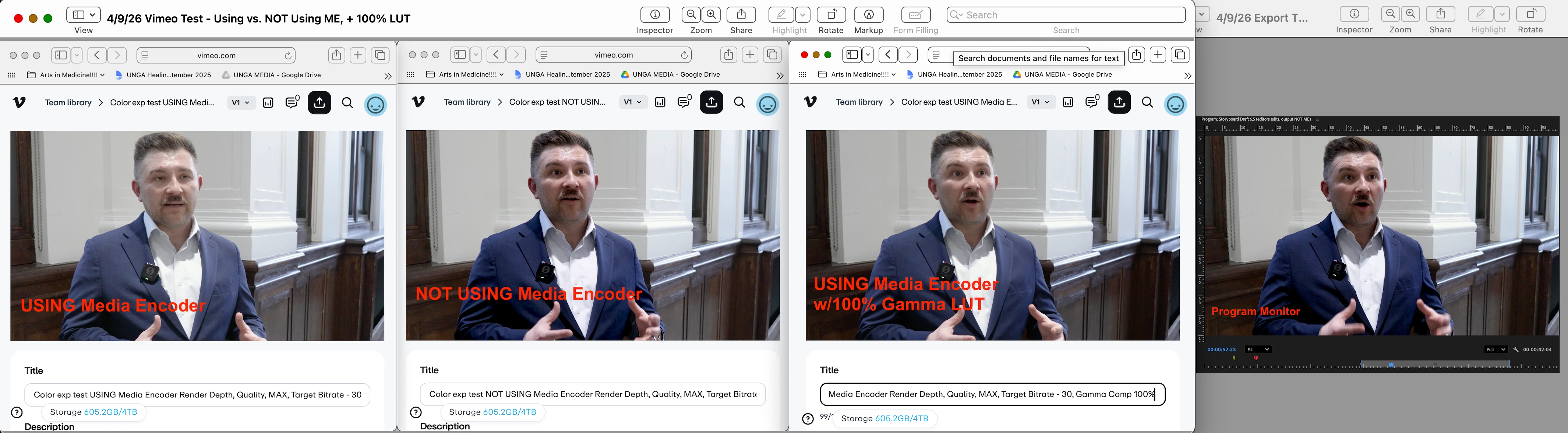Click the Zoom in magnifier in Preview toolbar
The height and width of the screenshot is (433, 1568).
pyautogui.click(x=711, y=15)
